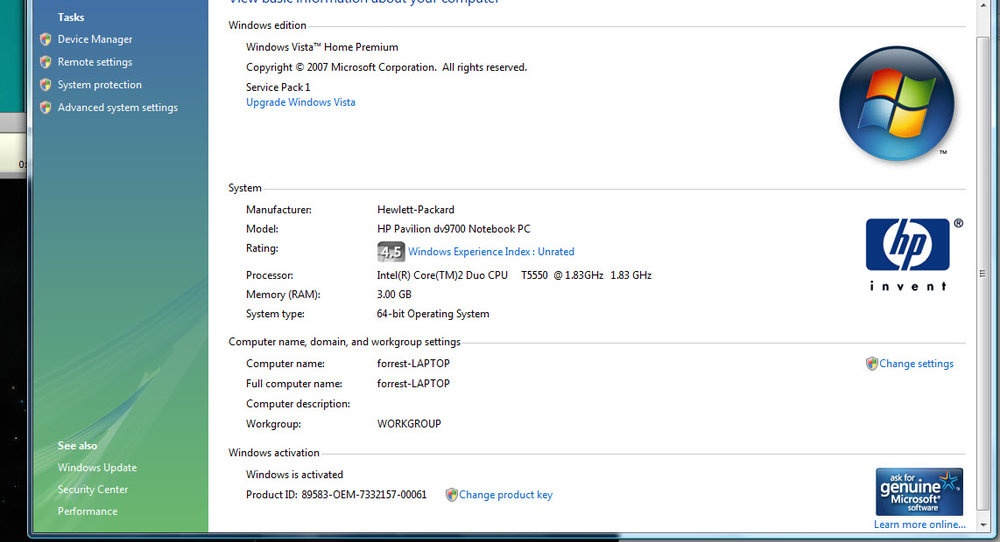Click Change settings for computer name
This screenshot has height=542, width=1000.
click(916, 363)
